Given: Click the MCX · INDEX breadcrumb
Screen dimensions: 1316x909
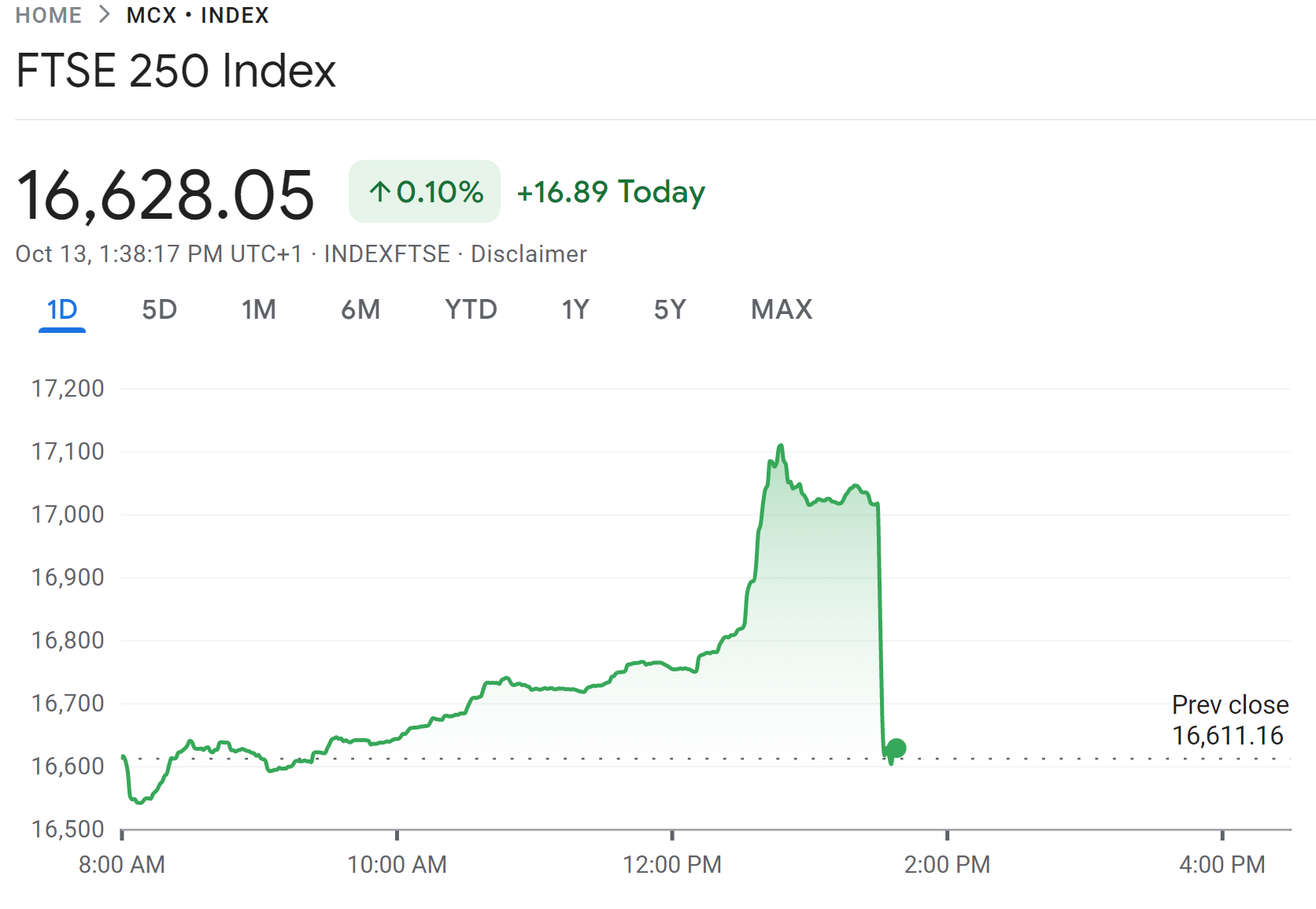Looking at the screenshot, I should point(198,16).
